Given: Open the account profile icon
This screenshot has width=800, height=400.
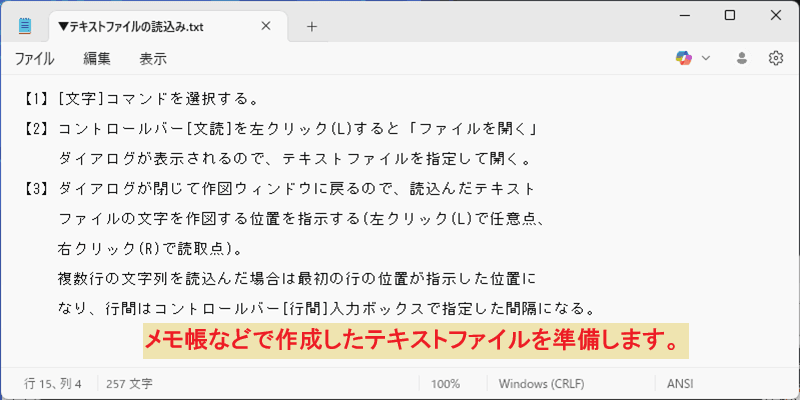Looking at the screenshot, I should [x=742, y=58].
